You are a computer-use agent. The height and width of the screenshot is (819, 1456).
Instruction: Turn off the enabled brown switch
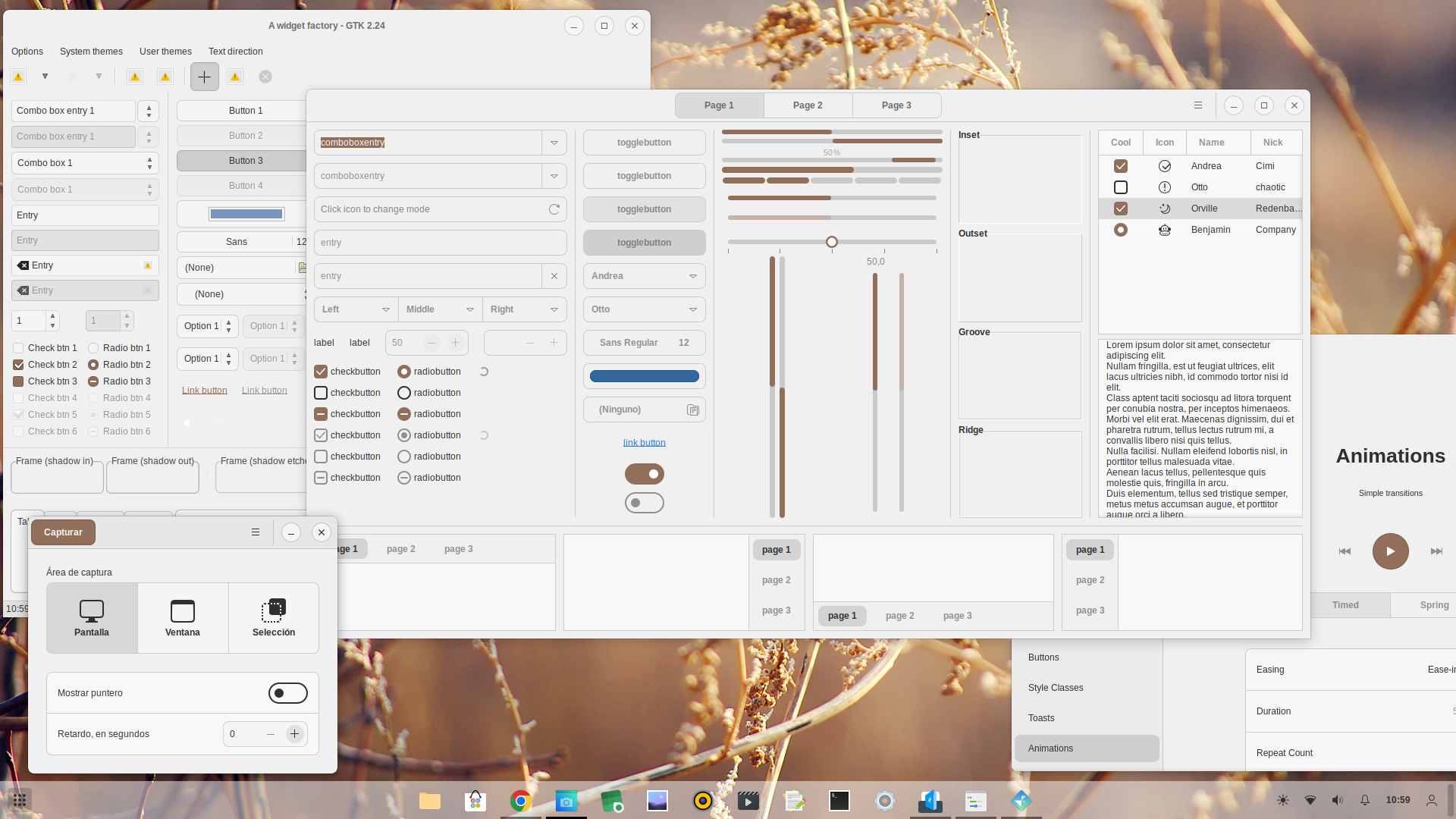[645, 474]
